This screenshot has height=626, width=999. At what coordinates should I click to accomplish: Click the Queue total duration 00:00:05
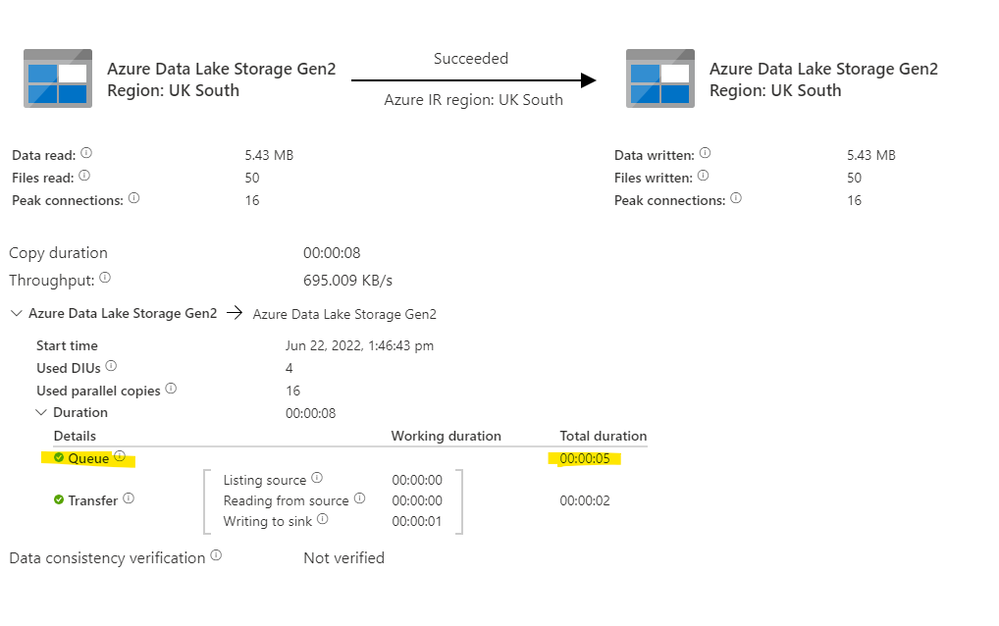tap(585, 459)
